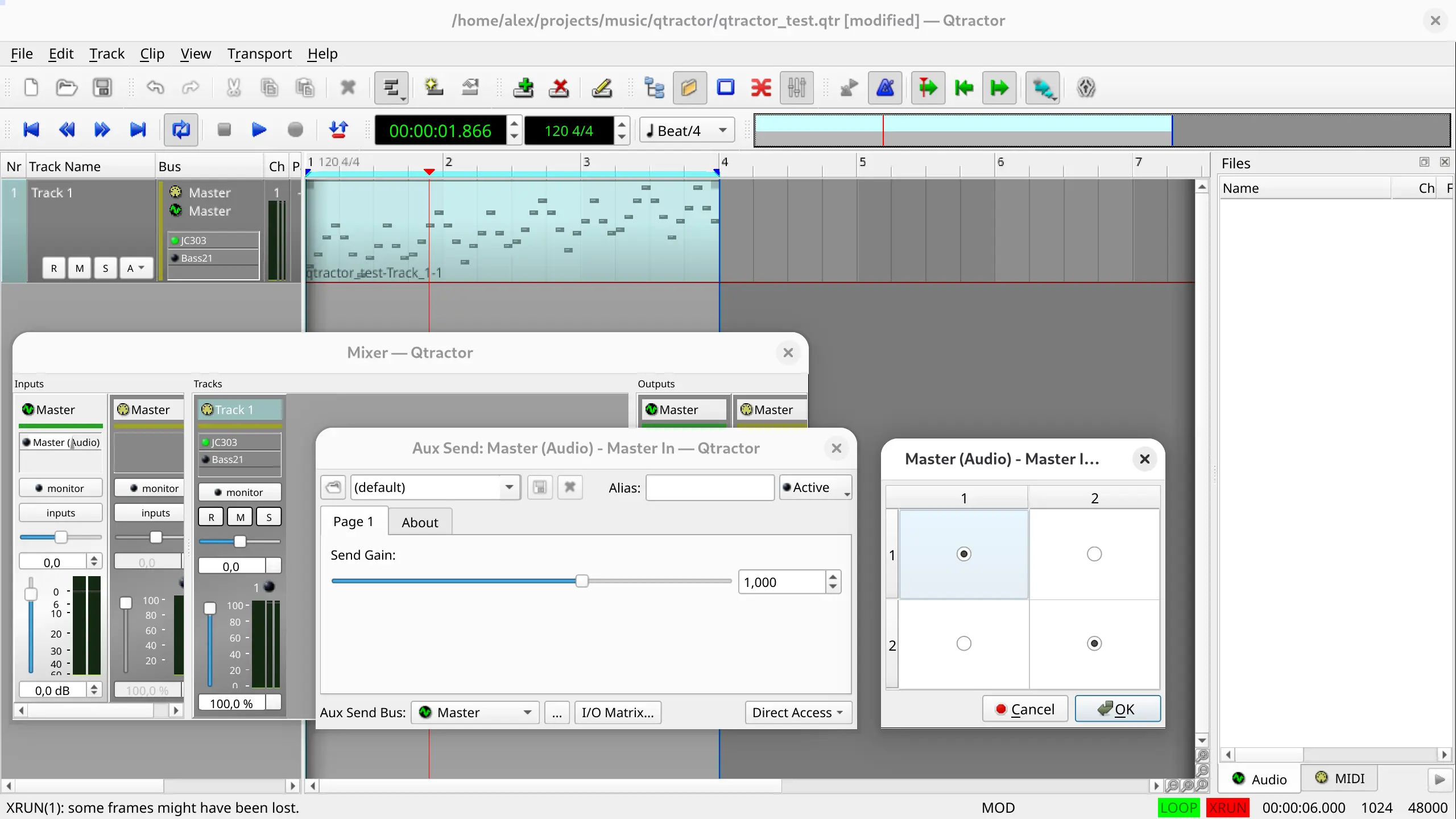Open the Direct Access dropdown
The image size is (1456, 819).
(797, 712)
